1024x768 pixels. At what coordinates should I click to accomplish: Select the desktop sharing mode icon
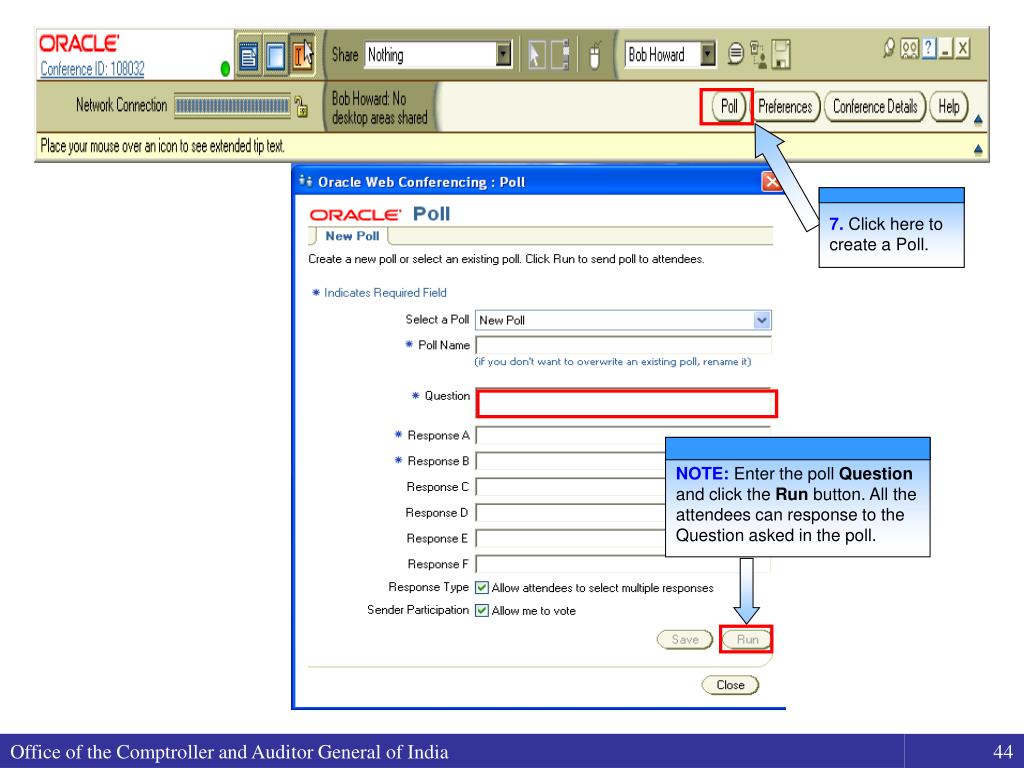coord(302,56)
